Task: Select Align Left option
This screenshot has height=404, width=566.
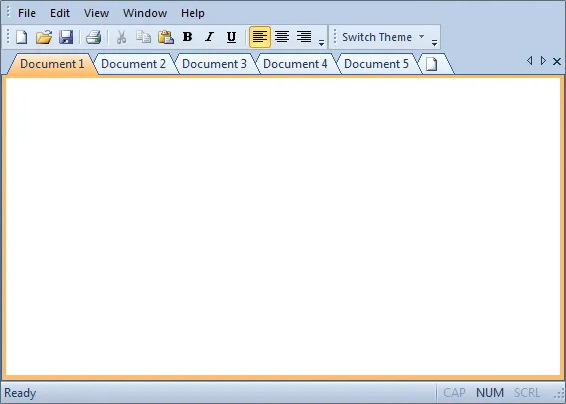Action: coord(260,37)
